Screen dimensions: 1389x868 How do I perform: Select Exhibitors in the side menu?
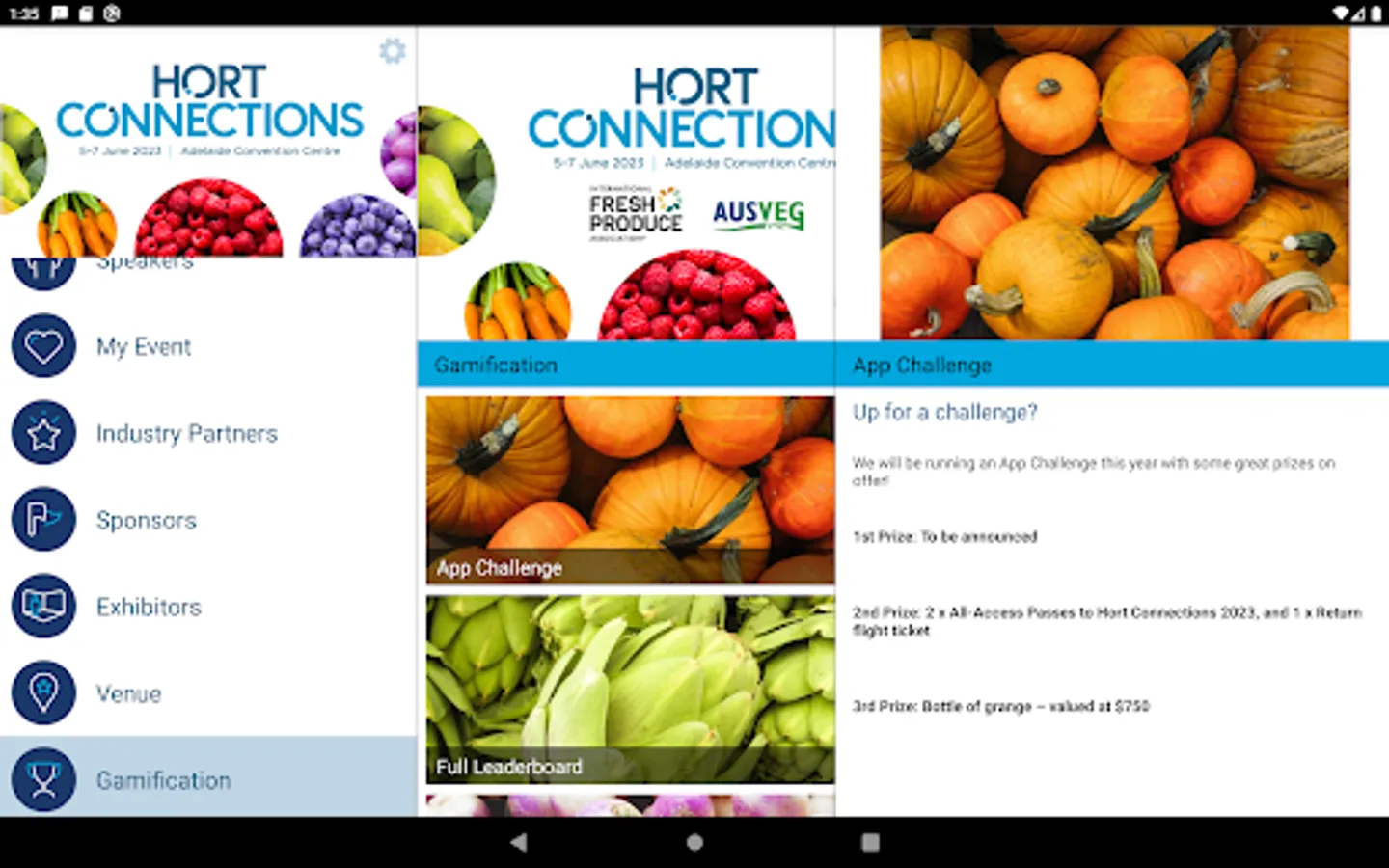click(x=208, y=607)
